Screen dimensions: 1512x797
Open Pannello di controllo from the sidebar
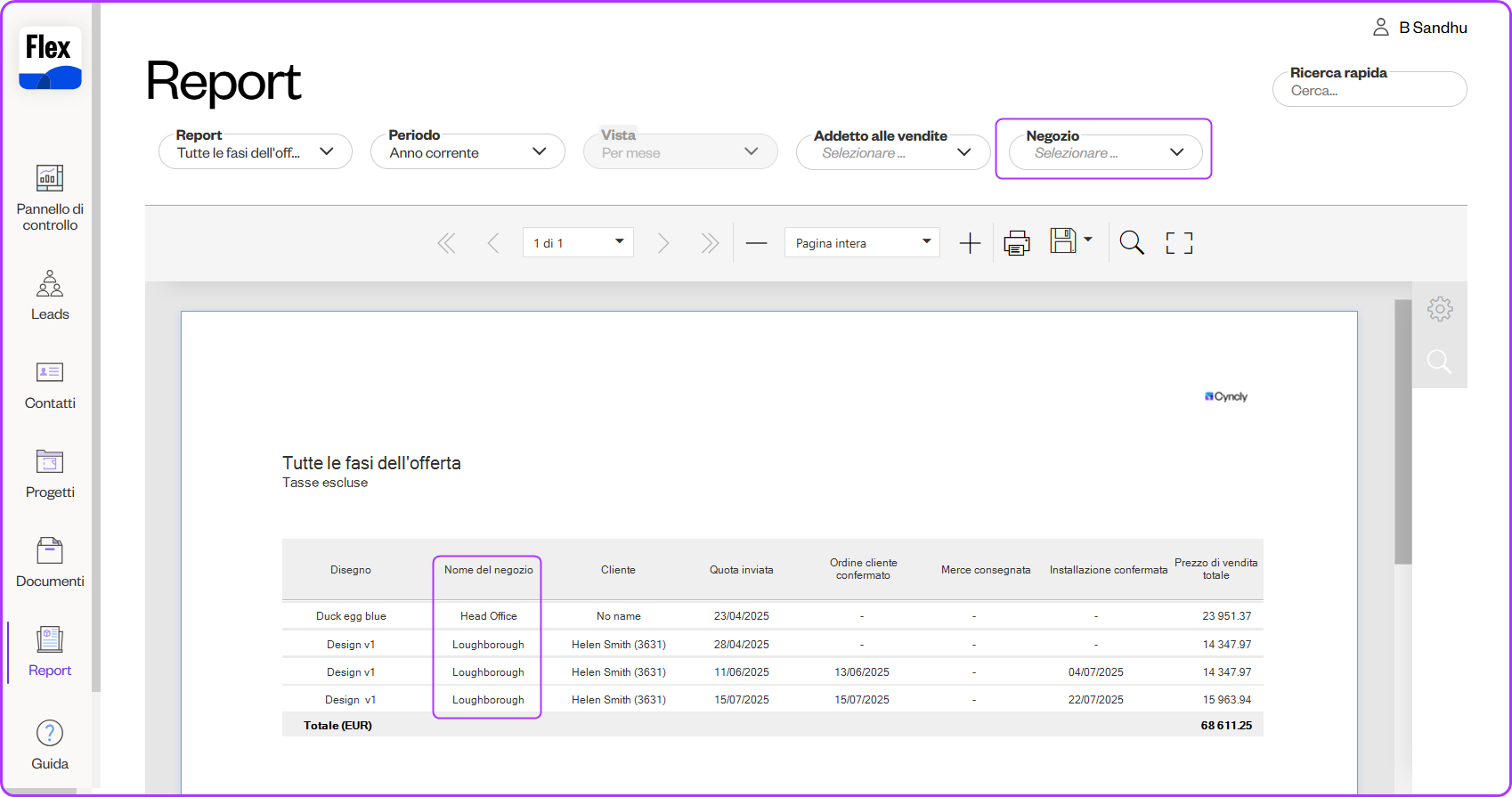[x=50, y=198]
